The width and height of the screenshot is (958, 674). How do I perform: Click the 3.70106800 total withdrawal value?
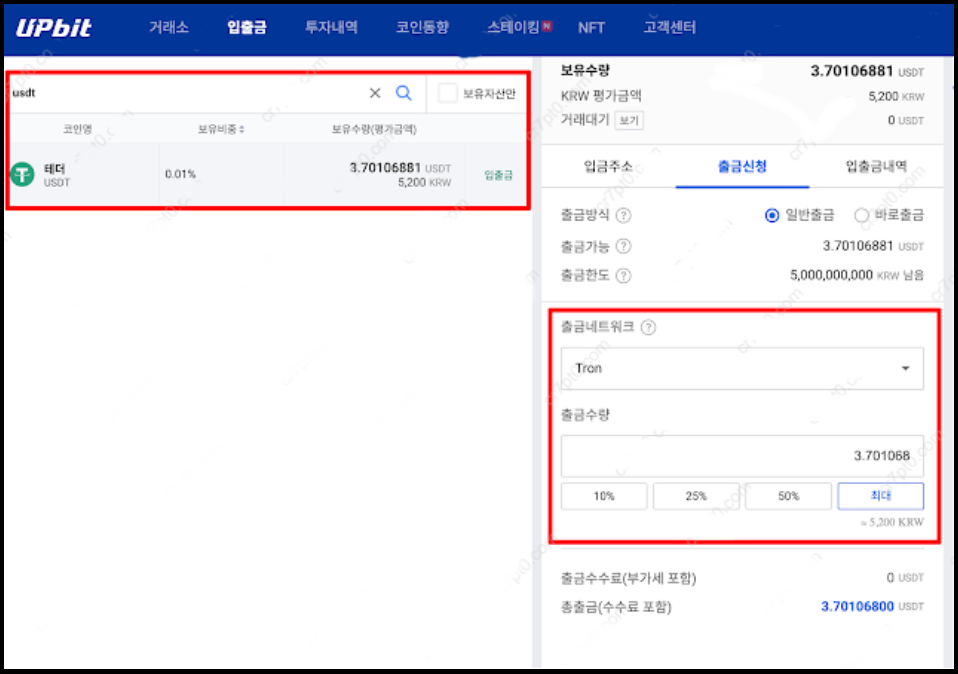[857, 606]
